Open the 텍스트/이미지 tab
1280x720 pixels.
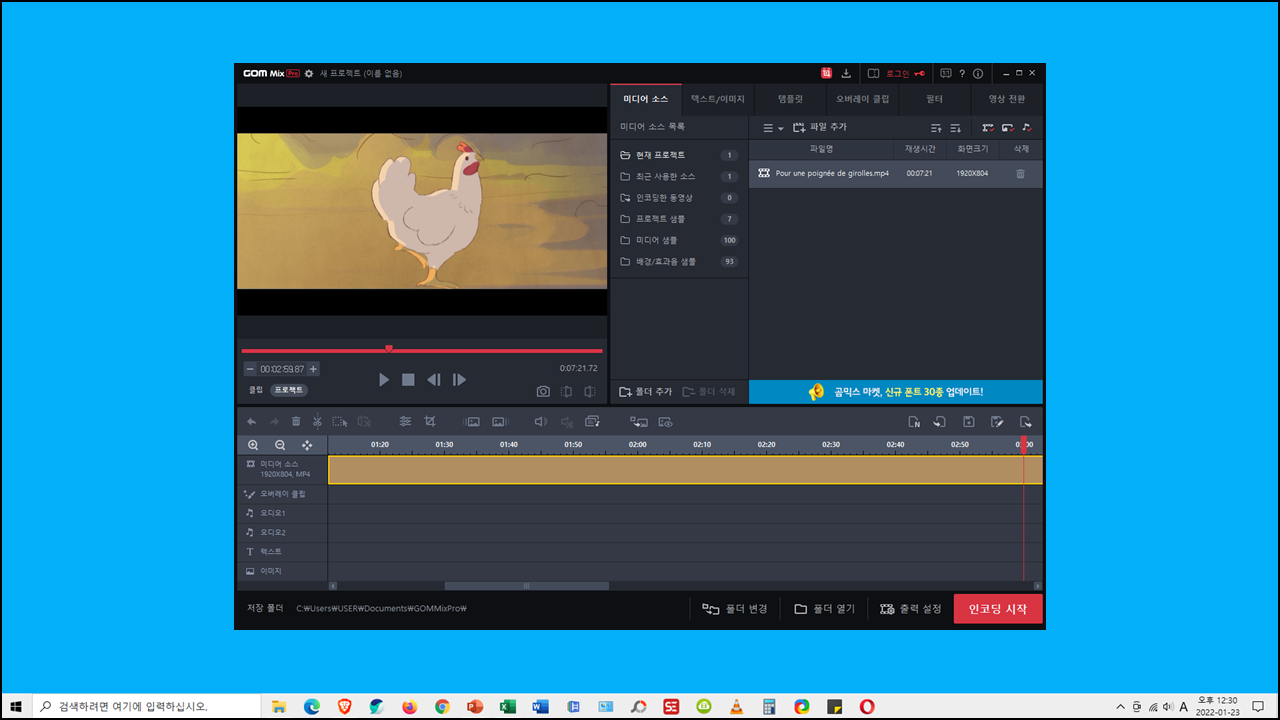click(718, 99)
